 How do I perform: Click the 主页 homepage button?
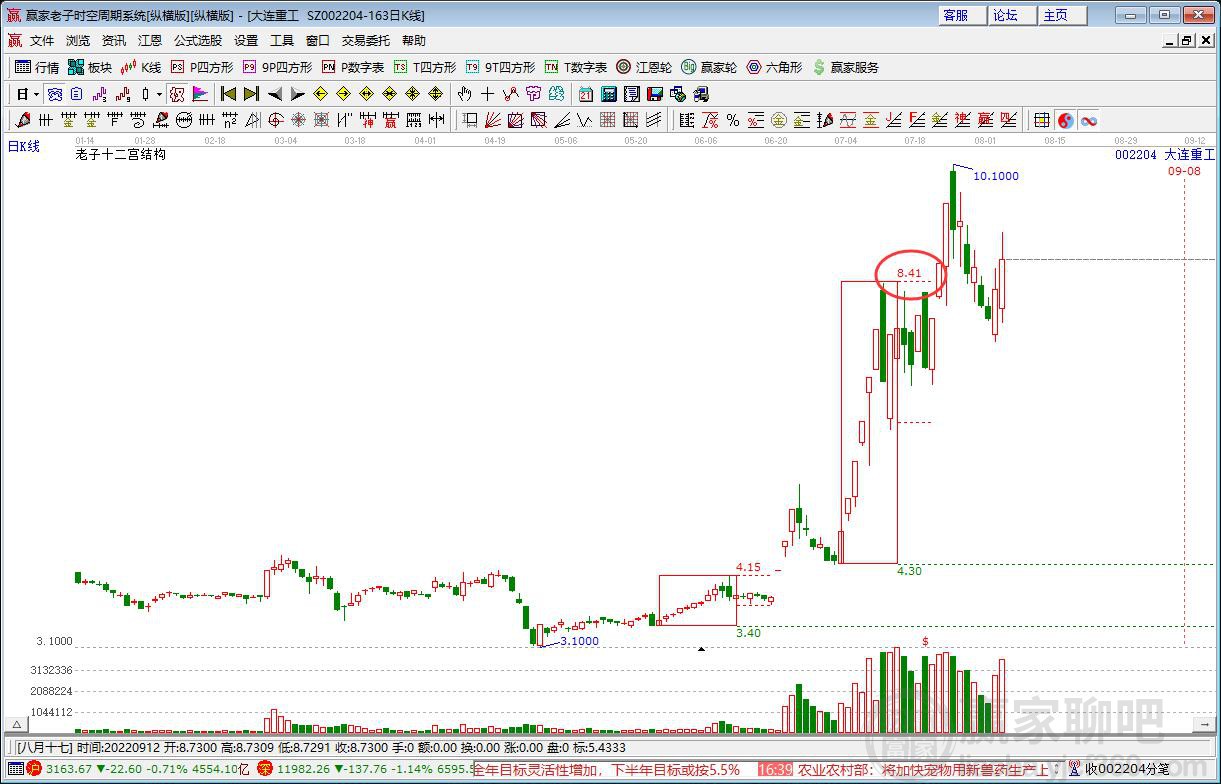(1063, 15)
